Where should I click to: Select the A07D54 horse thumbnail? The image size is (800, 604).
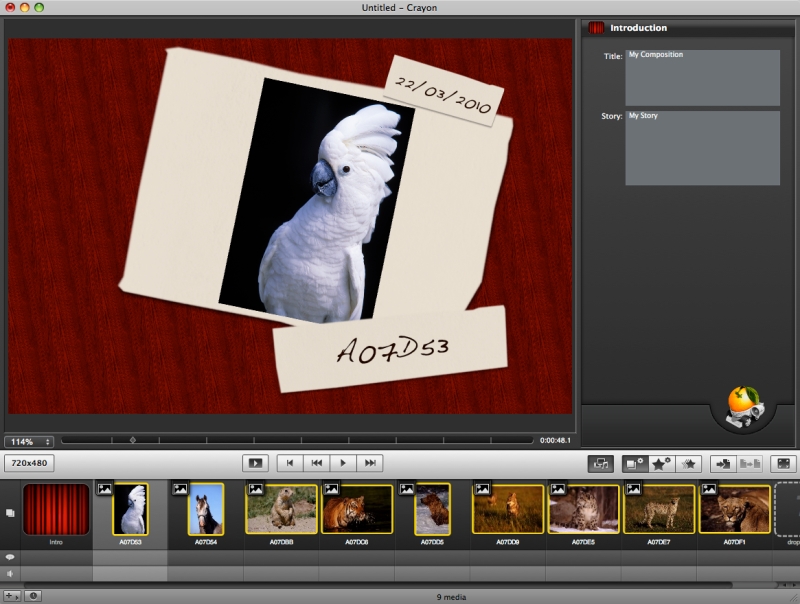[206, 509]
